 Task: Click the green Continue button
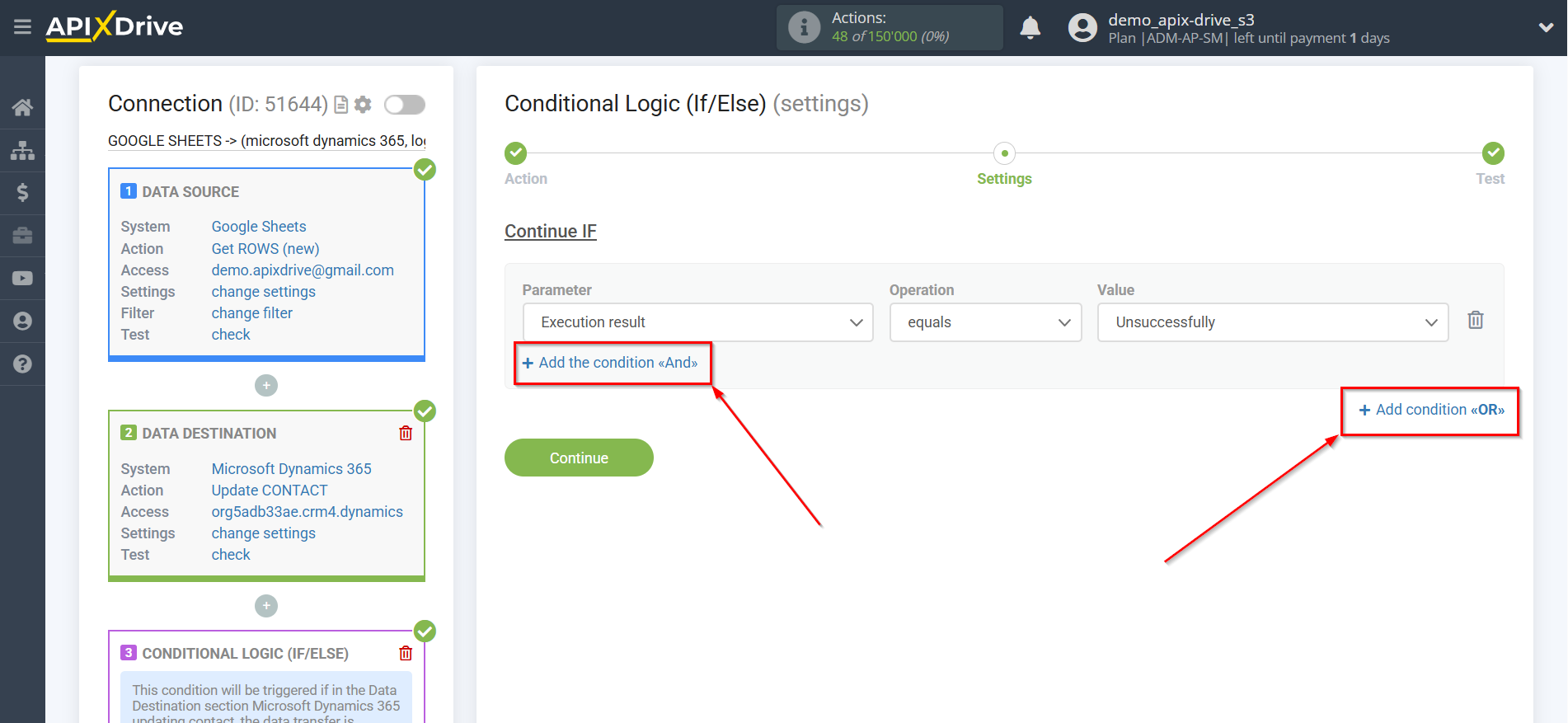click(x=579, y=458)
